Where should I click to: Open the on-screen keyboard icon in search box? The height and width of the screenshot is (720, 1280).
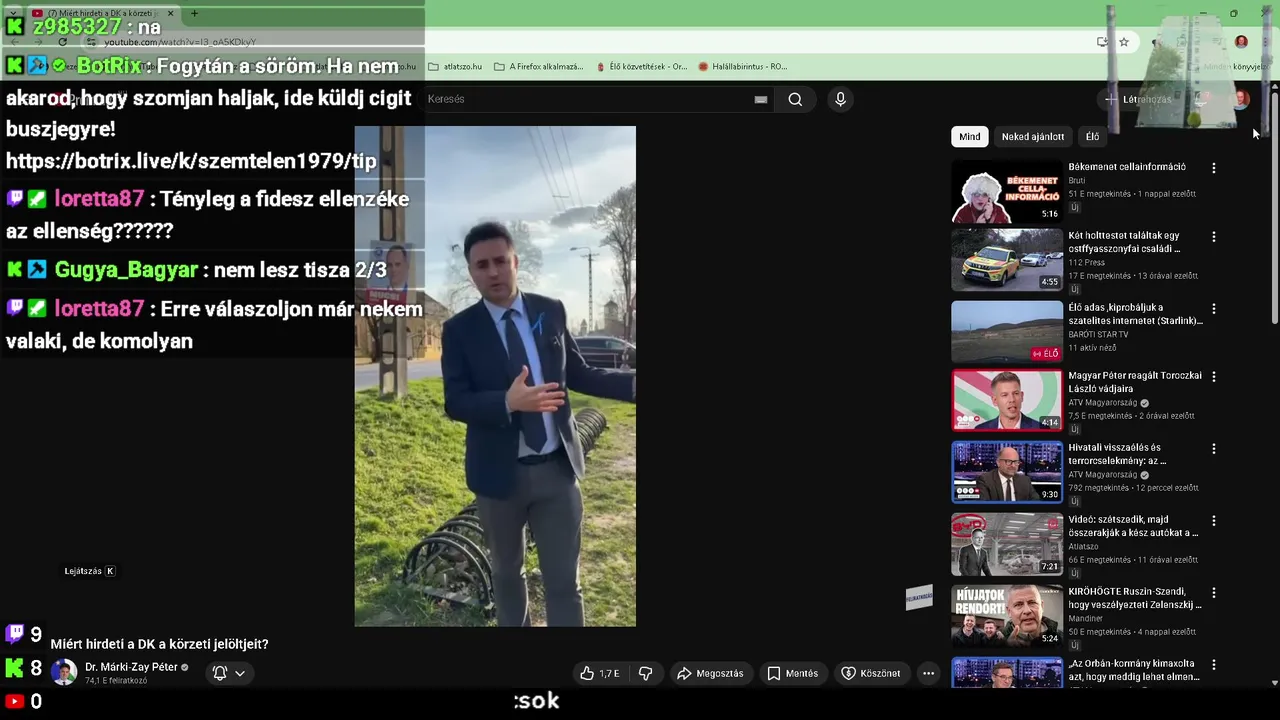pyautogui.click(x=761, y=99)
